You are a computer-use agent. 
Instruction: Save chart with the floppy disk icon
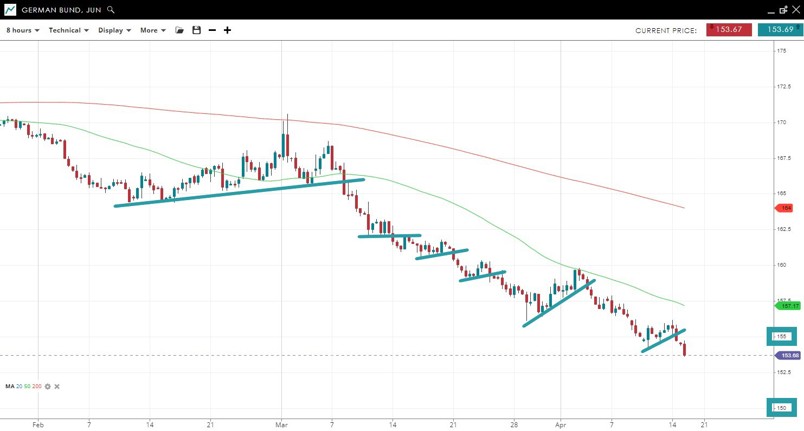pos(196,30)
